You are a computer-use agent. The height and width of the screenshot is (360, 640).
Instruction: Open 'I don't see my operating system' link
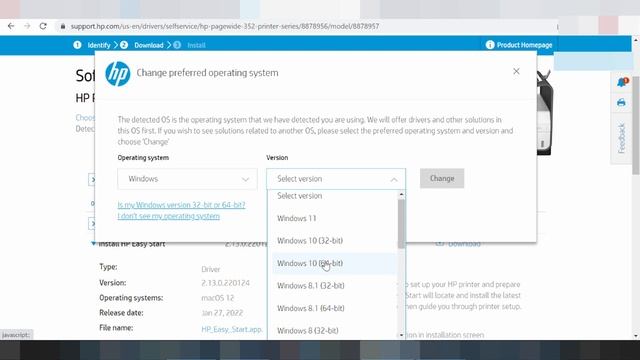pyautogui.click(x=169, y=216)
